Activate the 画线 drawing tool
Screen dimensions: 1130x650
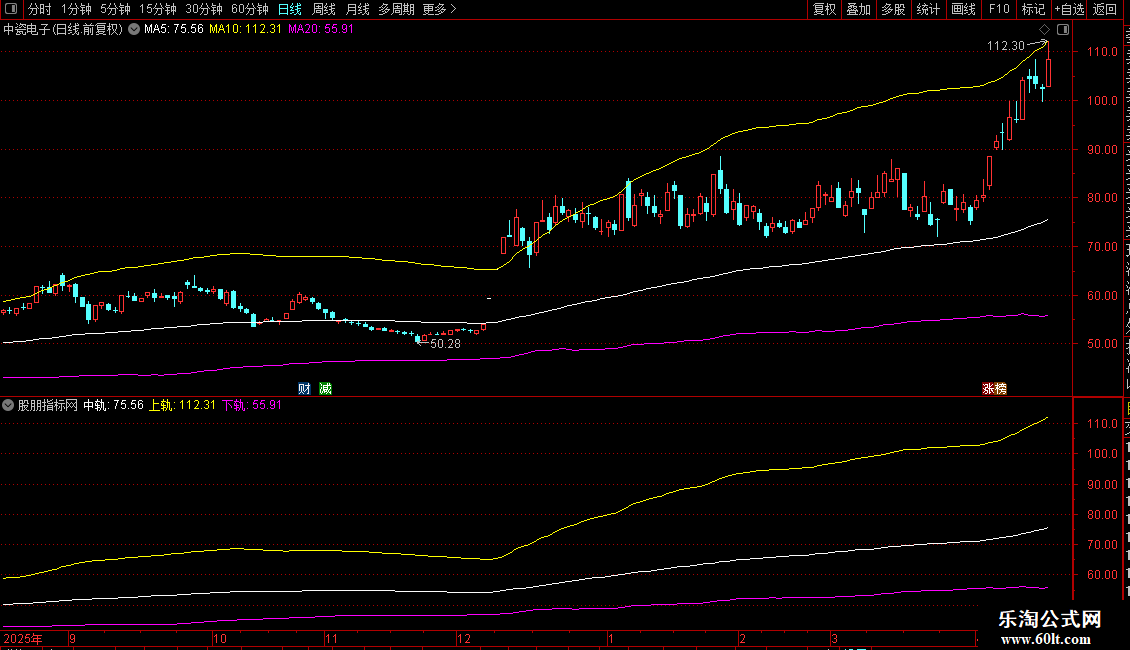(963, 9)
